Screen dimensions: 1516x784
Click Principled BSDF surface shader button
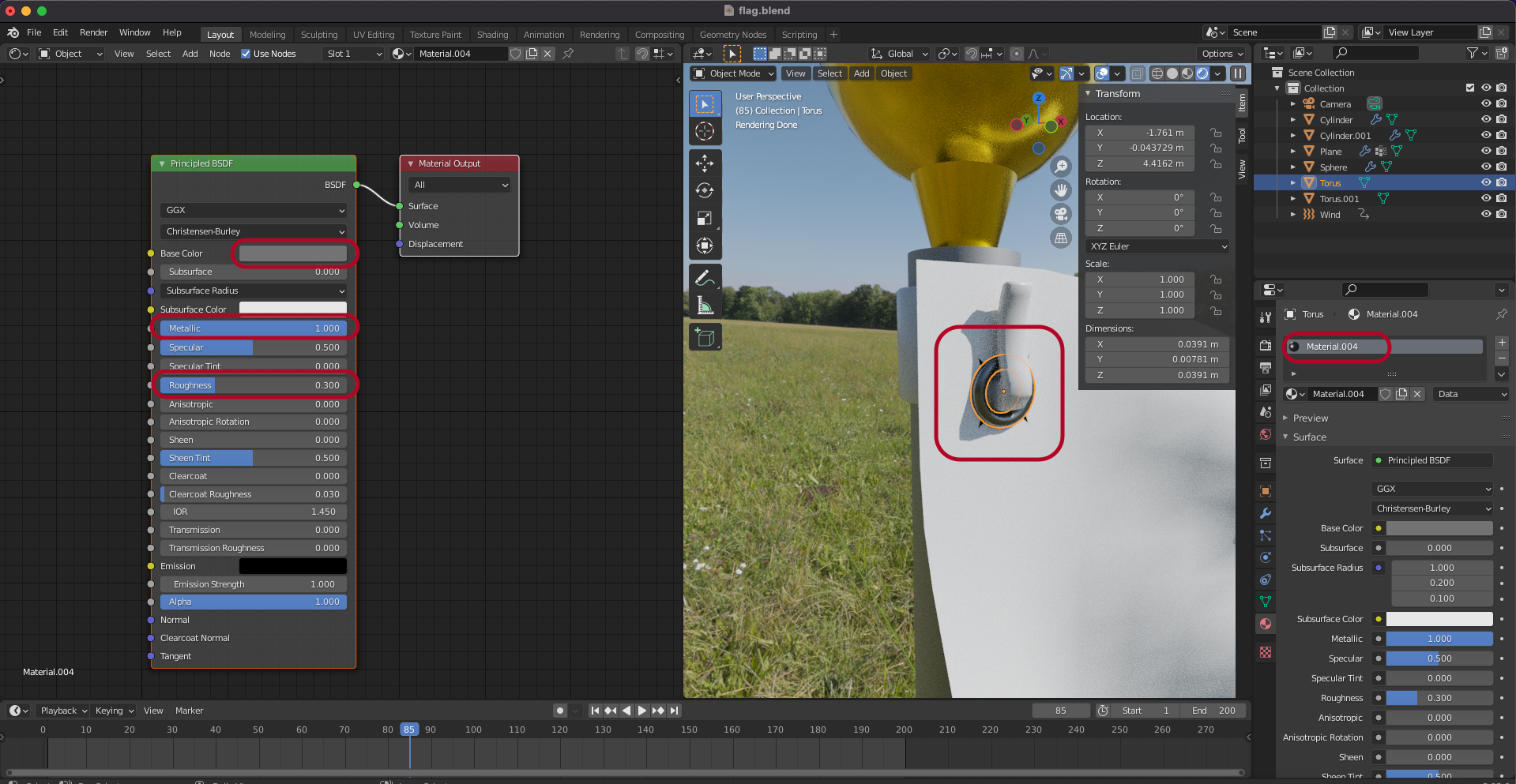[x=1434, y=460]
